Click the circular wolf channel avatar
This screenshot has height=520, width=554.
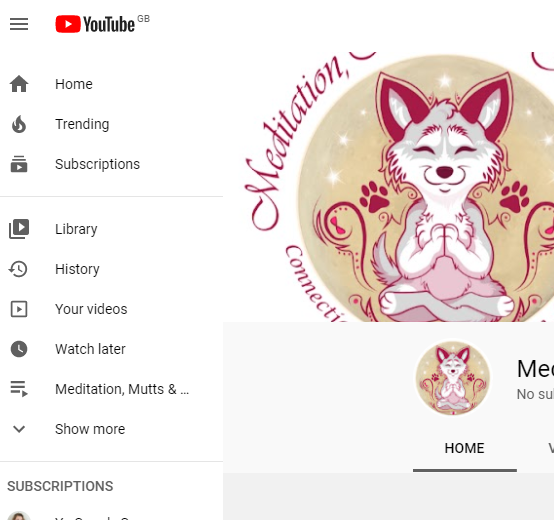pyautogui.click(x=453, y=378)
